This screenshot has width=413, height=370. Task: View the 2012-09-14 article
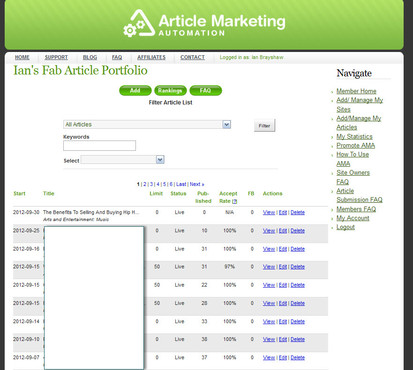click(269, 322)
